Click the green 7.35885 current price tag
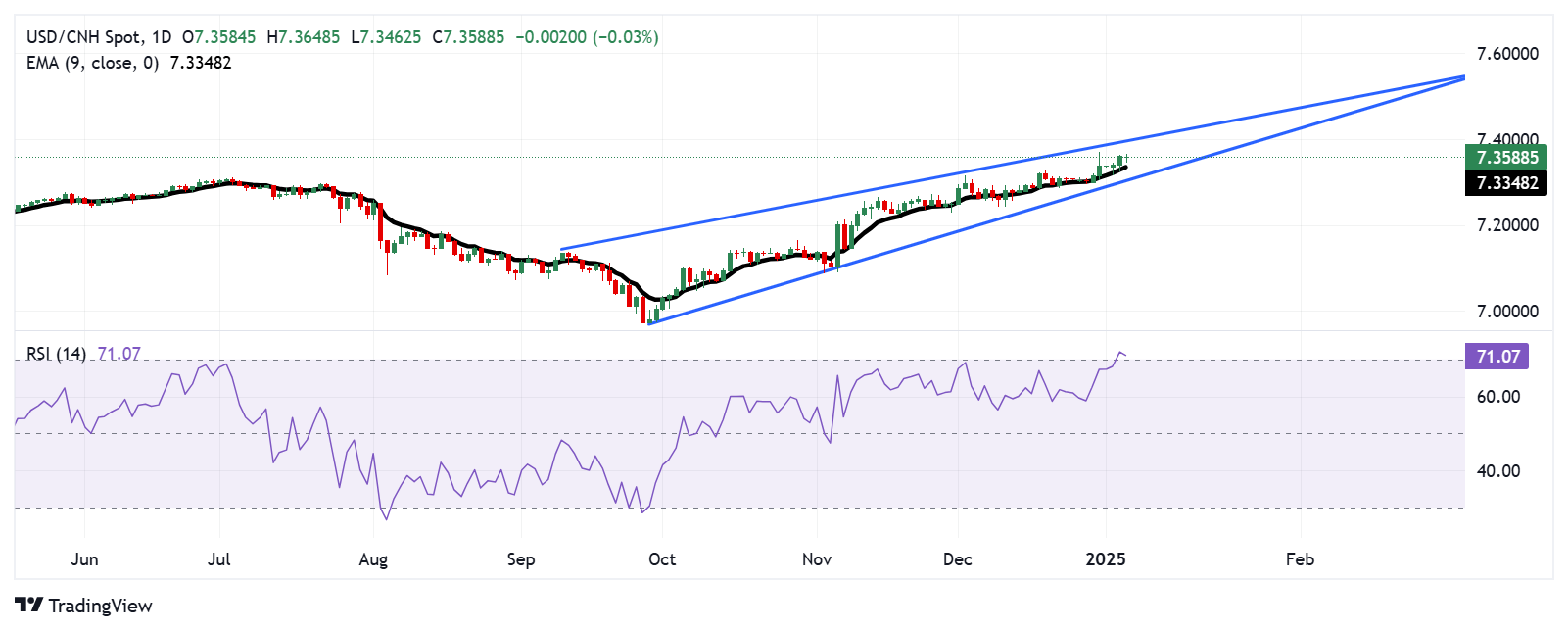This screenshot has height=631, width=1568. tap(1506, 158)
